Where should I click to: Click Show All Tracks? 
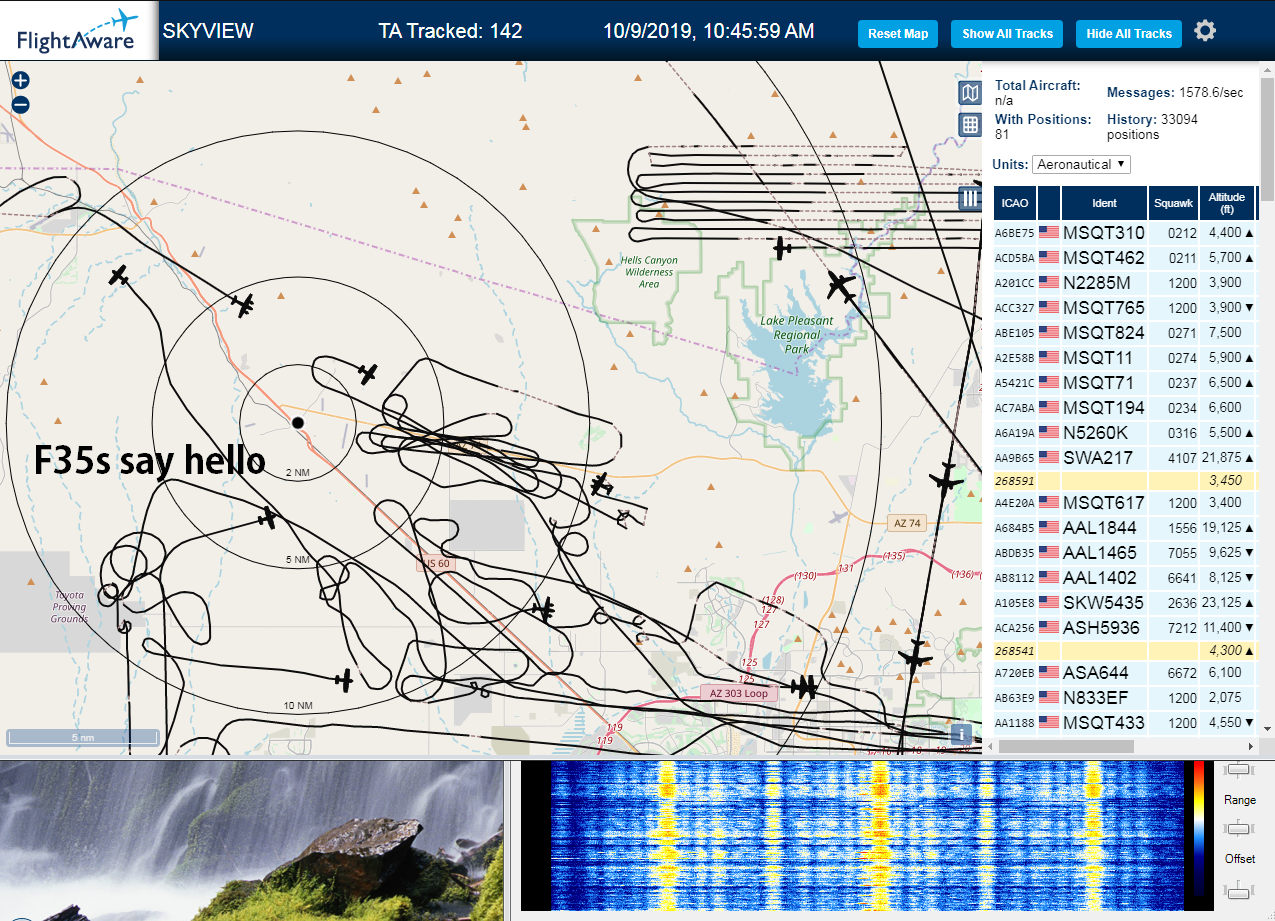1007,34
